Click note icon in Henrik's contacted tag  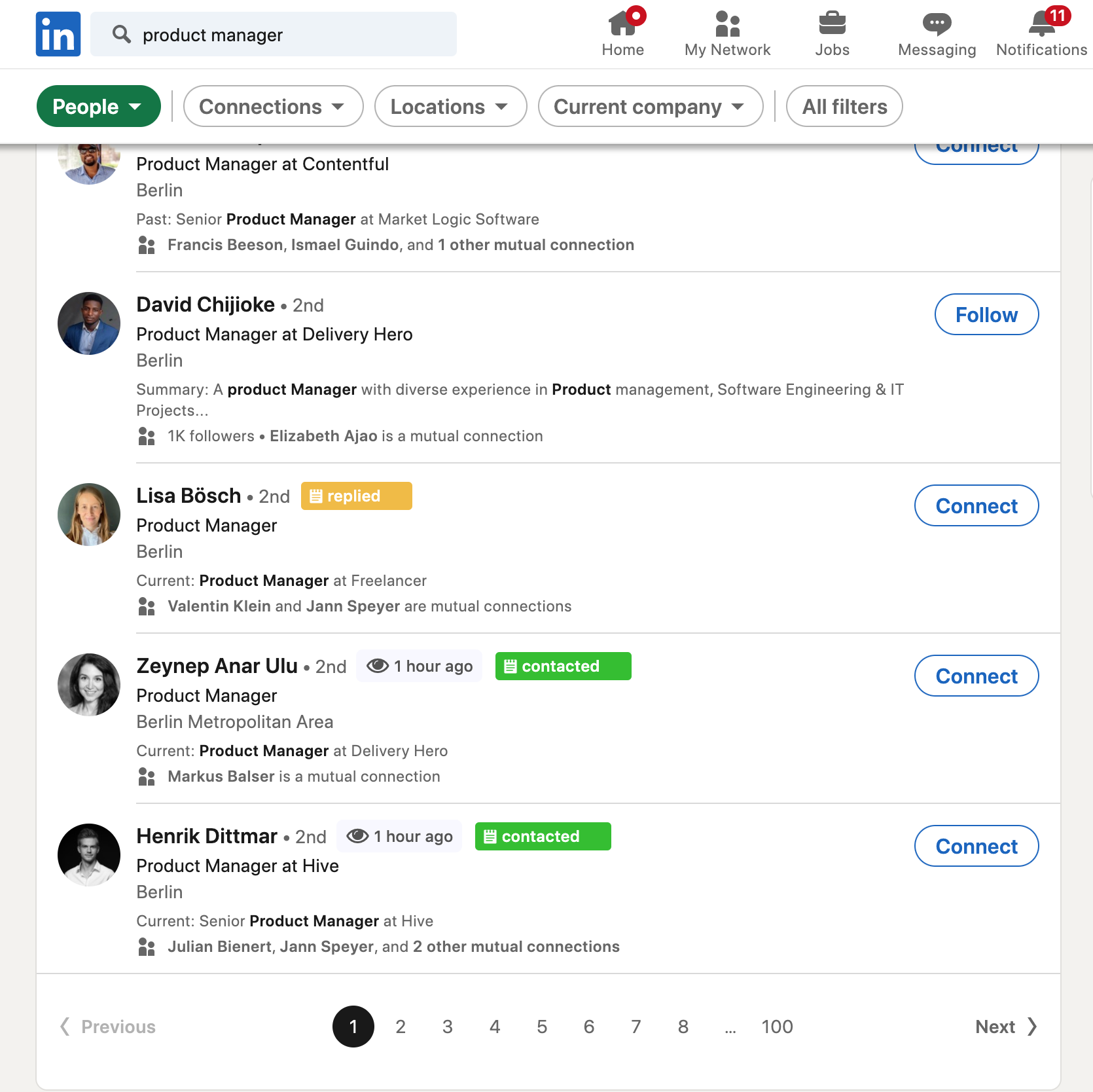(490, 837)
